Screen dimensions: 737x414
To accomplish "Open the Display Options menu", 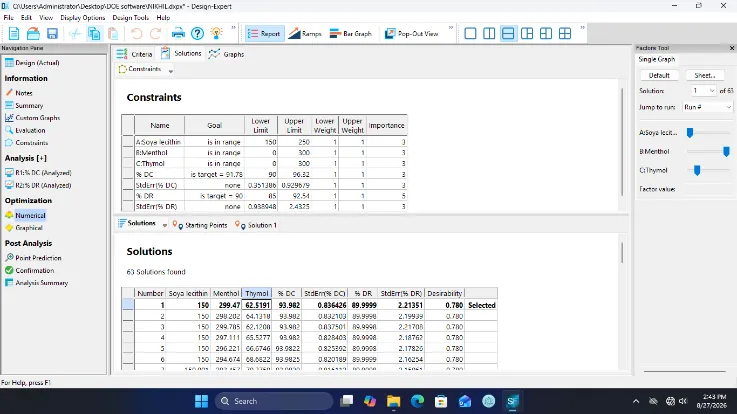I will pos(83,17).
